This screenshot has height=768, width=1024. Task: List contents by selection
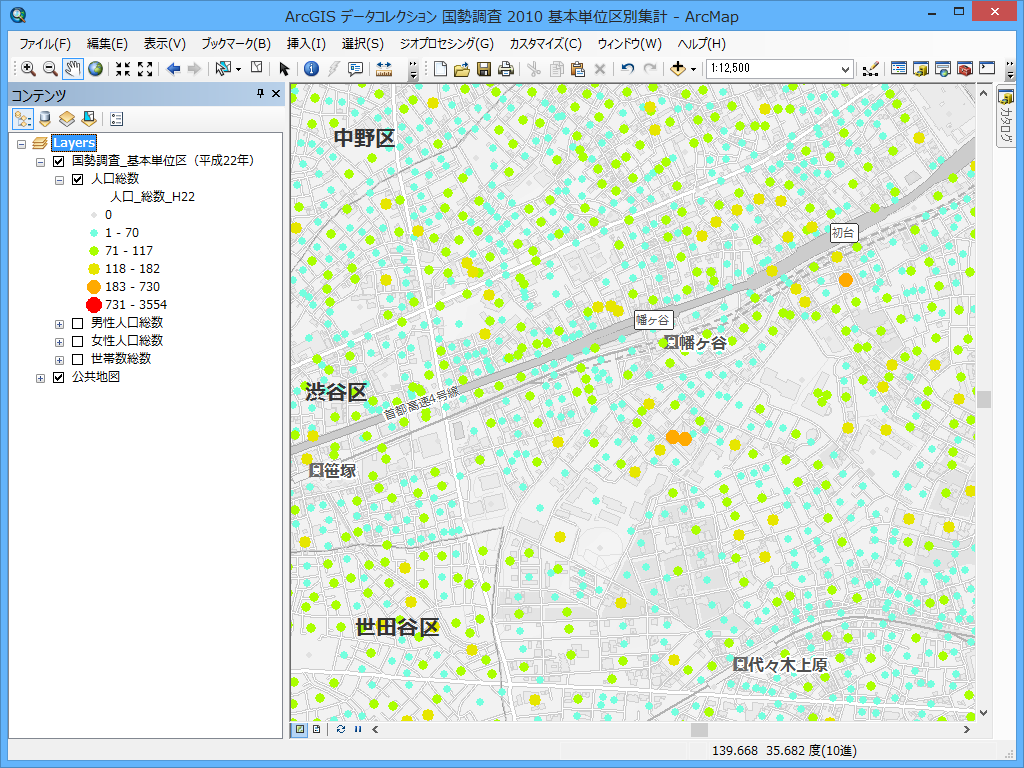[x=89, y=119]
